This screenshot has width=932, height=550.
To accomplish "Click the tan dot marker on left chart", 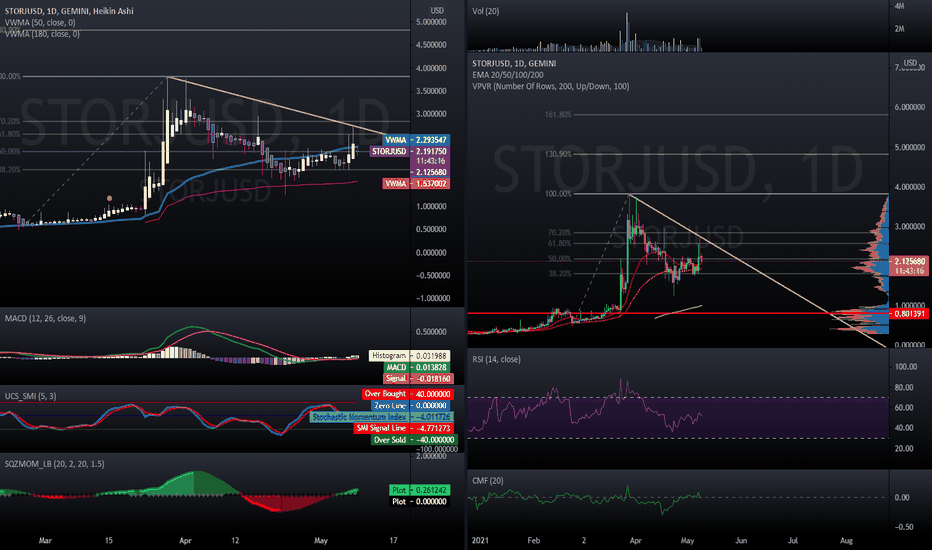I will point(109,198).
